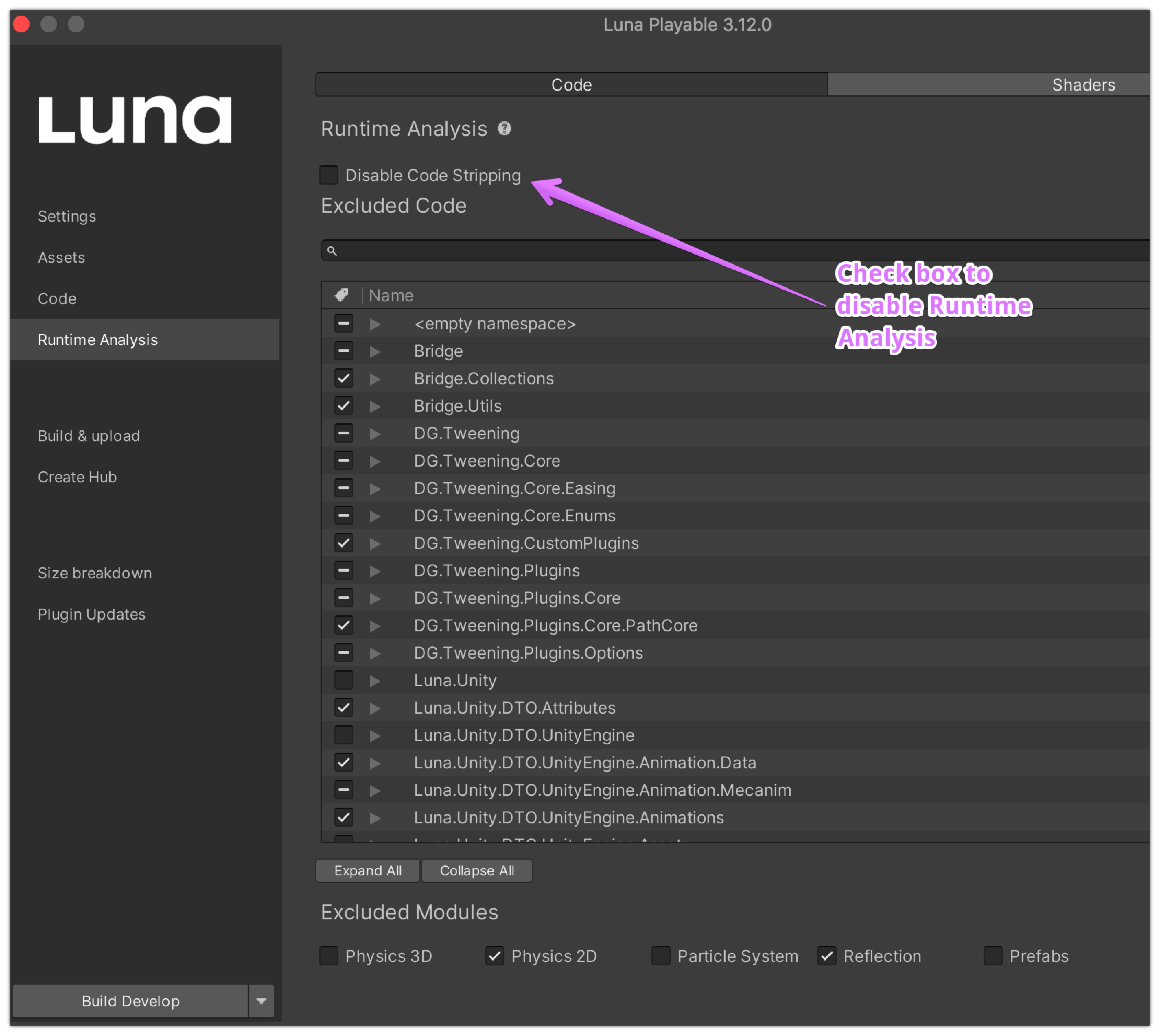
Task: Uncheck Physics 2D excluded module
Action: click(x=495, y=956)
